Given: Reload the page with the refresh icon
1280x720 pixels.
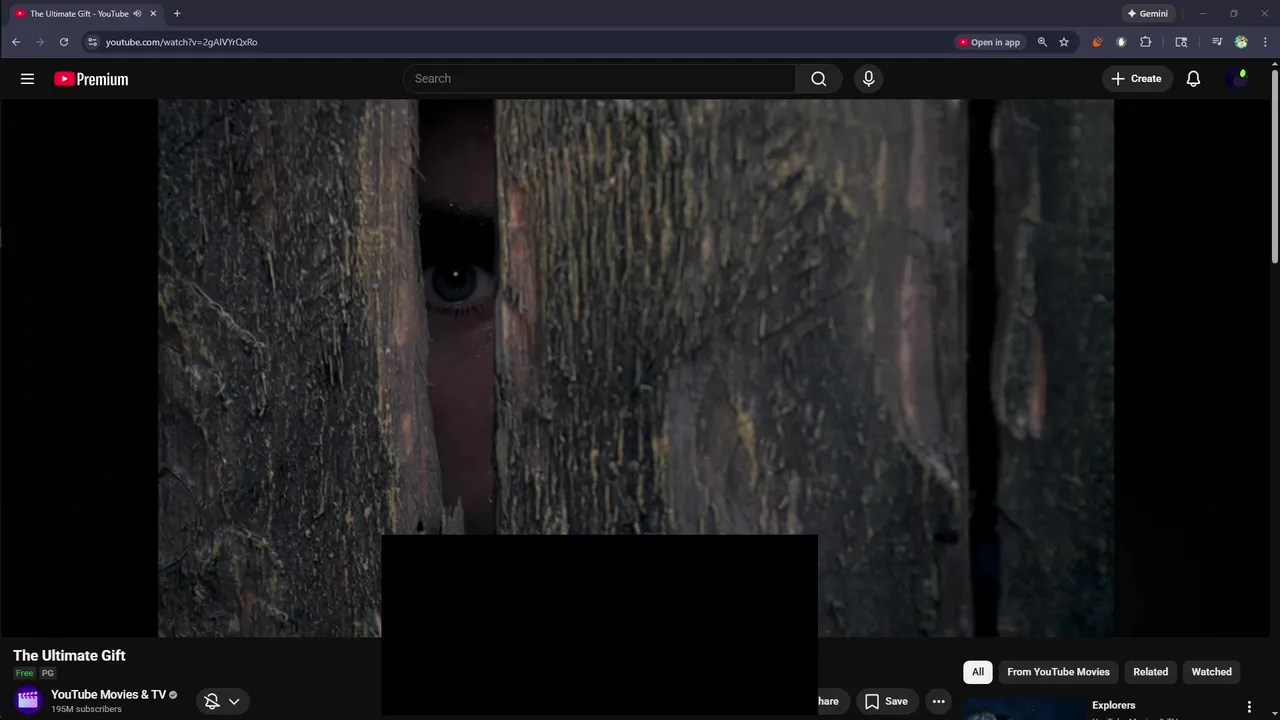Looking at the screenshot, I should (64, 42).
